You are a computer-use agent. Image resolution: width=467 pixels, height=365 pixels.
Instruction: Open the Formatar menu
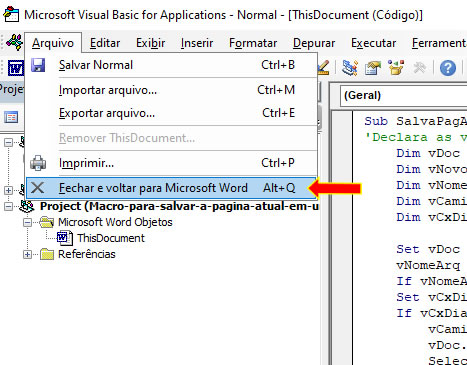click(253, 43)
